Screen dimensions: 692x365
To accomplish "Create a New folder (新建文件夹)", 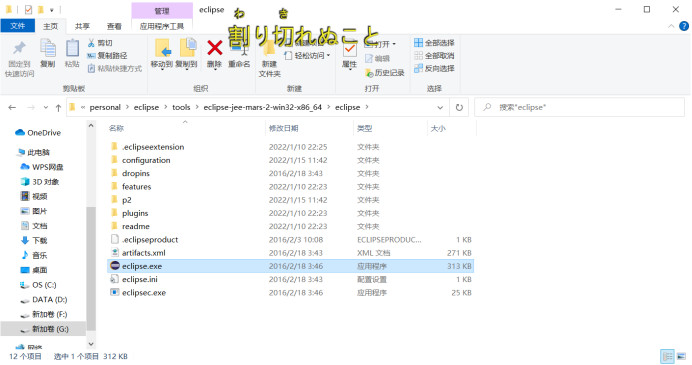I will (269, 58).
